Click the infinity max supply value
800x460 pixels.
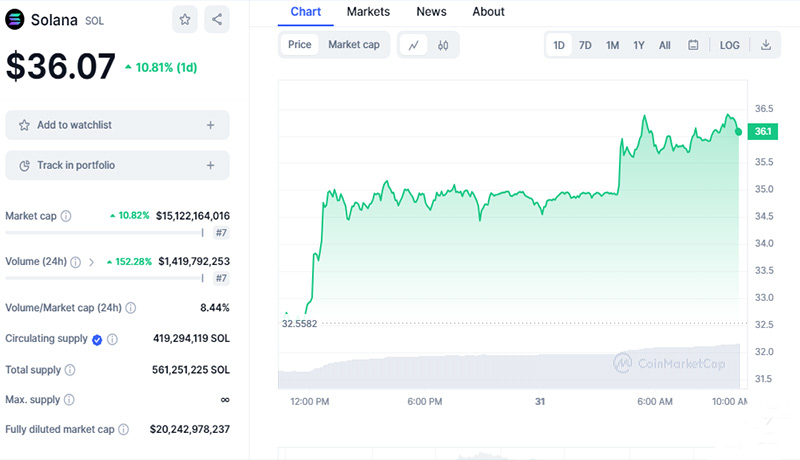coord(224,400)
